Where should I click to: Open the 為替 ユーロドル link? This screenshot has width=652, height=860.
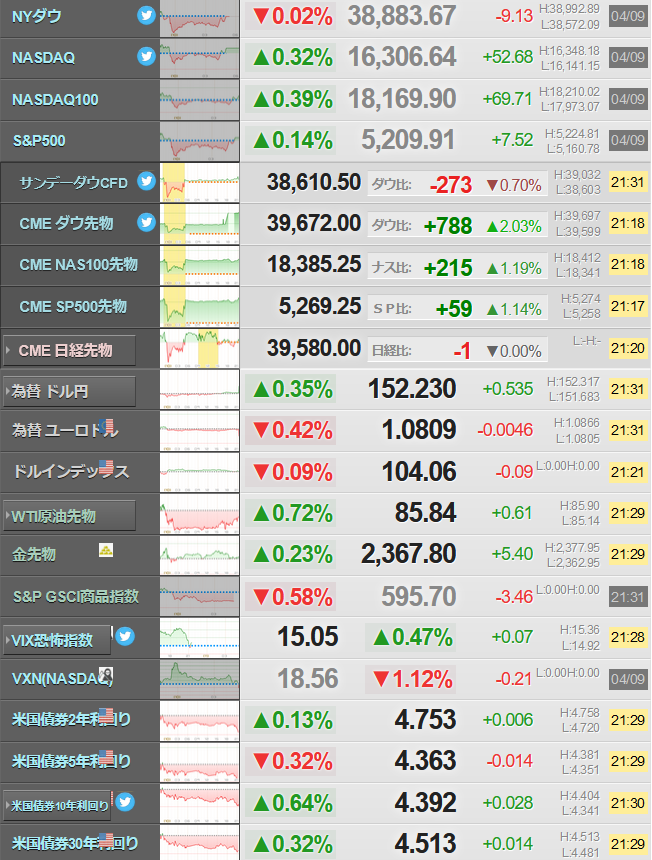(65, 430)
